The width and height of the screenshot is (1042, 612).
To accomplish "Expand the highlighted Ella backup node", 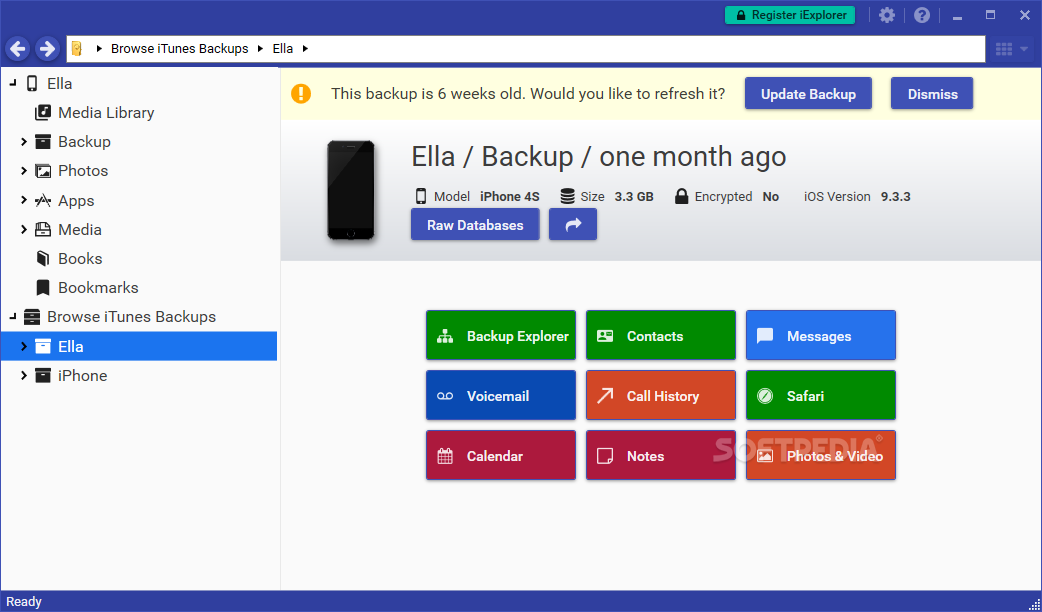I will click(x=24, y=346).
